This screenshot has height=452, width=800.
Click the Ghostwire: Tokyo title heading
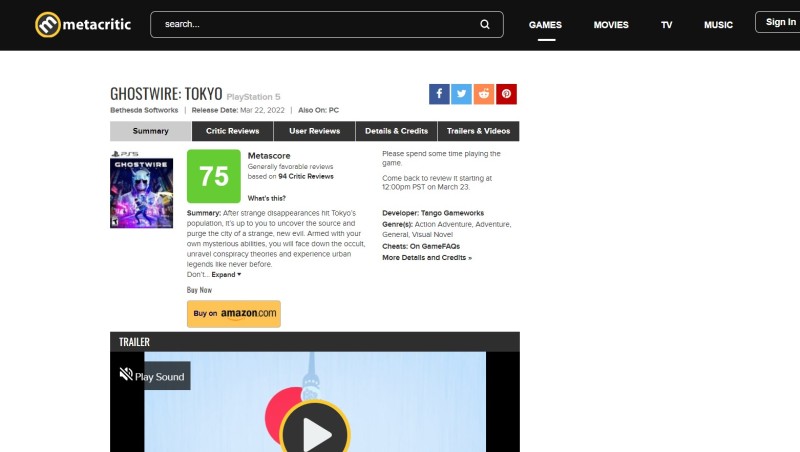tap(166, 94)
